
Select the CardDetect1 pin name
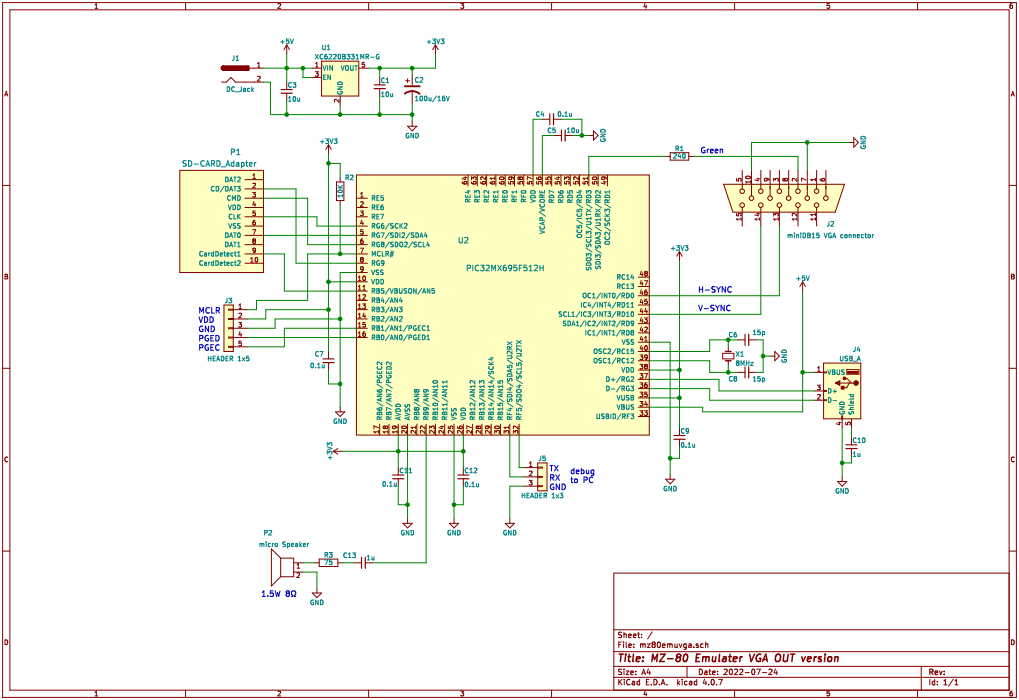[220, 253]
